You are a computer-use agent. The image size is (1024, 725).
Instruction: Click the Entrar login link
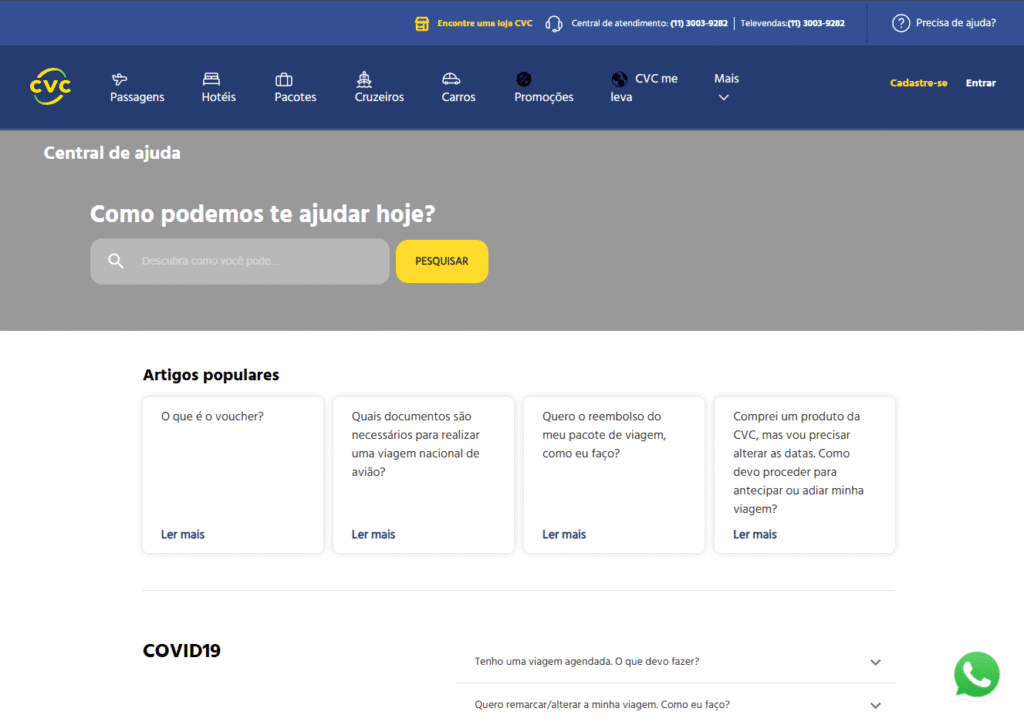coord(980,83)
